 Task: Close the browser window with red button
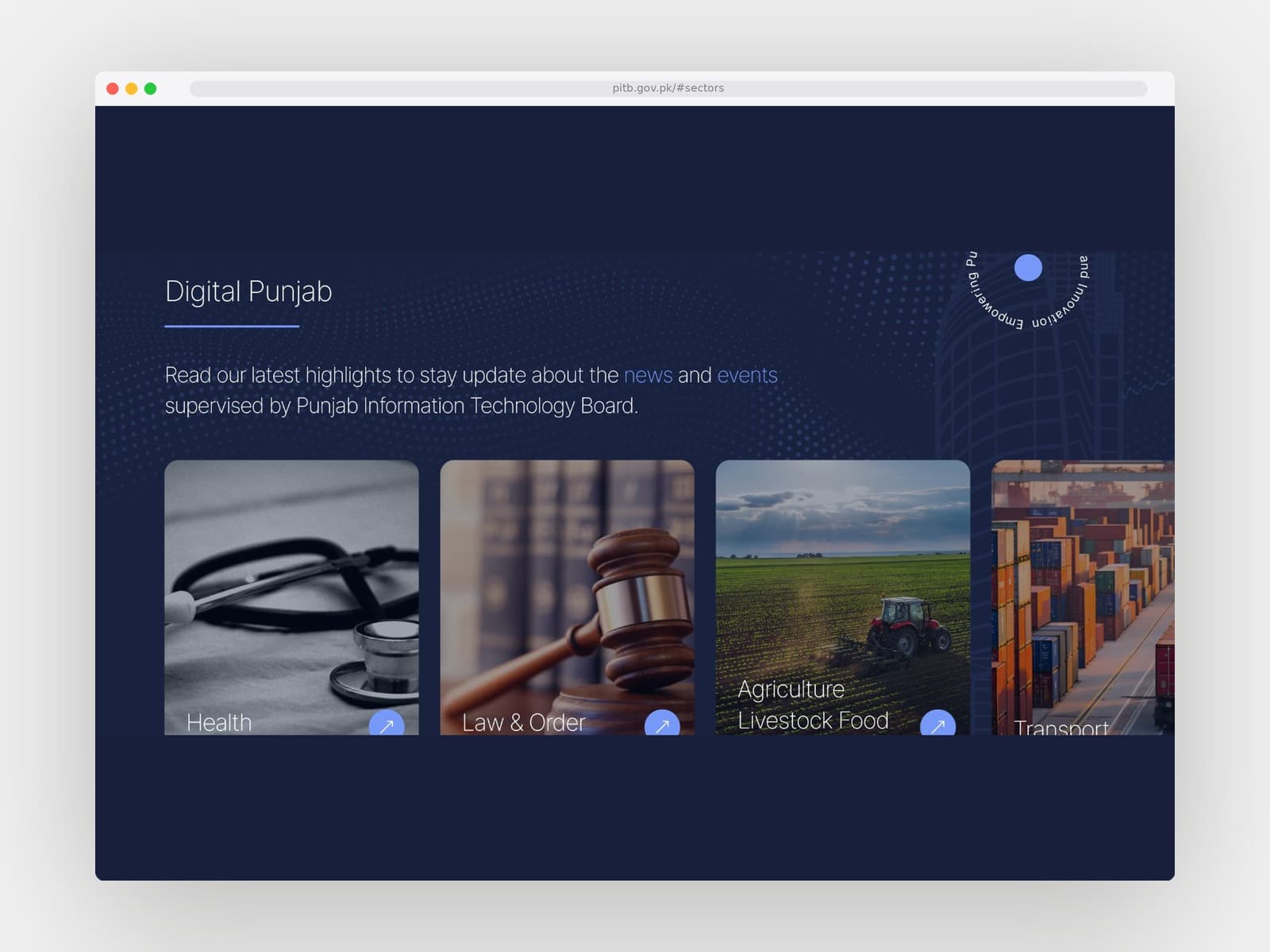pyautogui.click(x=113, y=88)
